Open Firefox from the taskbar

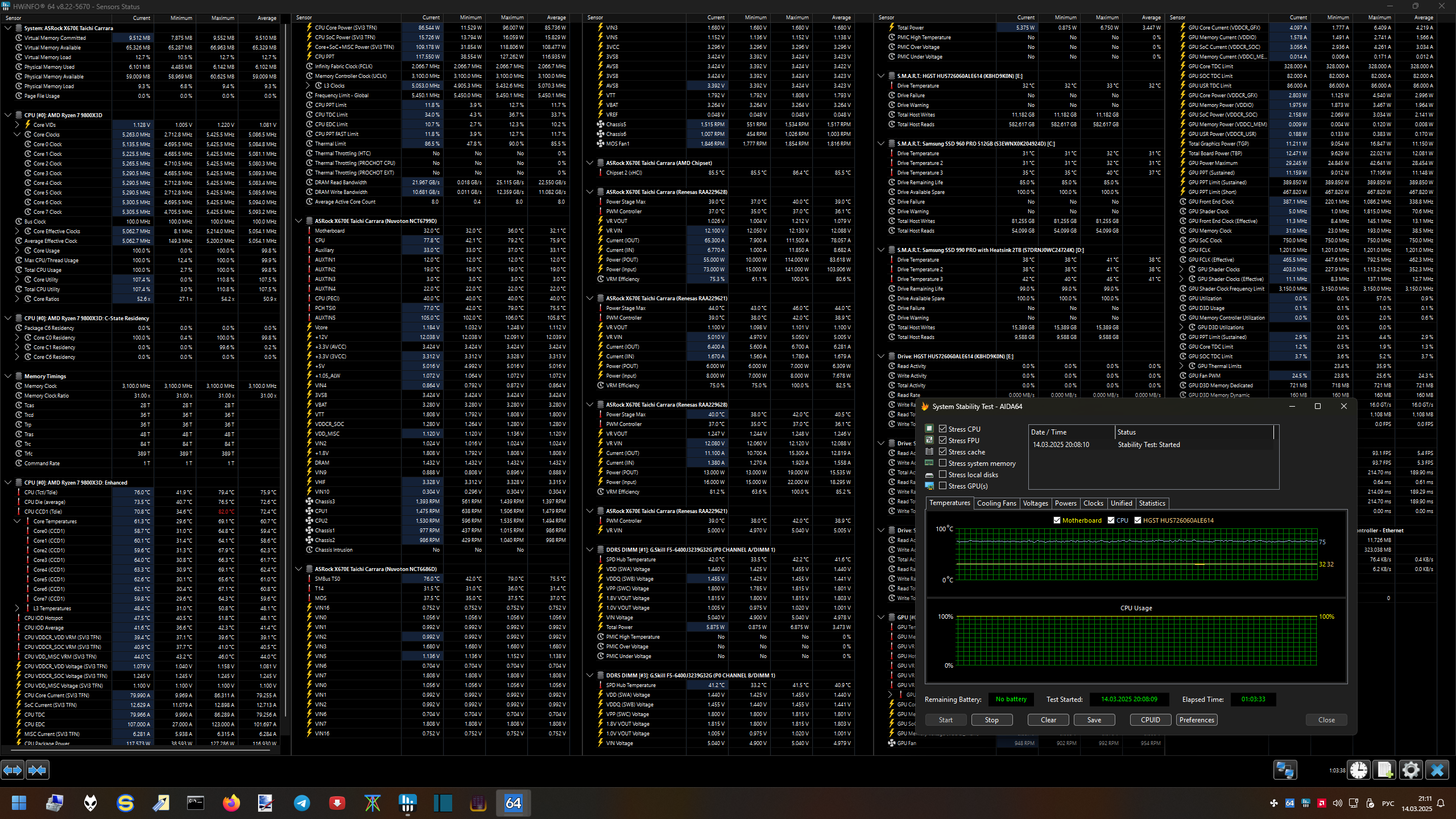(231, 803)
